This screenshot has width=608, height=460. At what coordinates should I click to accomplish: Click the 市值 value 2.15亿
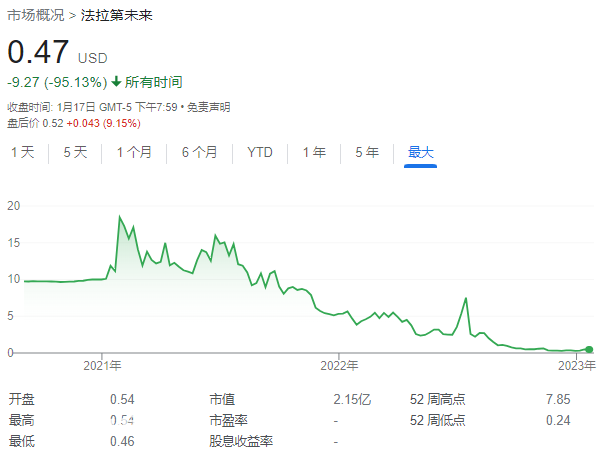pos(352,399)
